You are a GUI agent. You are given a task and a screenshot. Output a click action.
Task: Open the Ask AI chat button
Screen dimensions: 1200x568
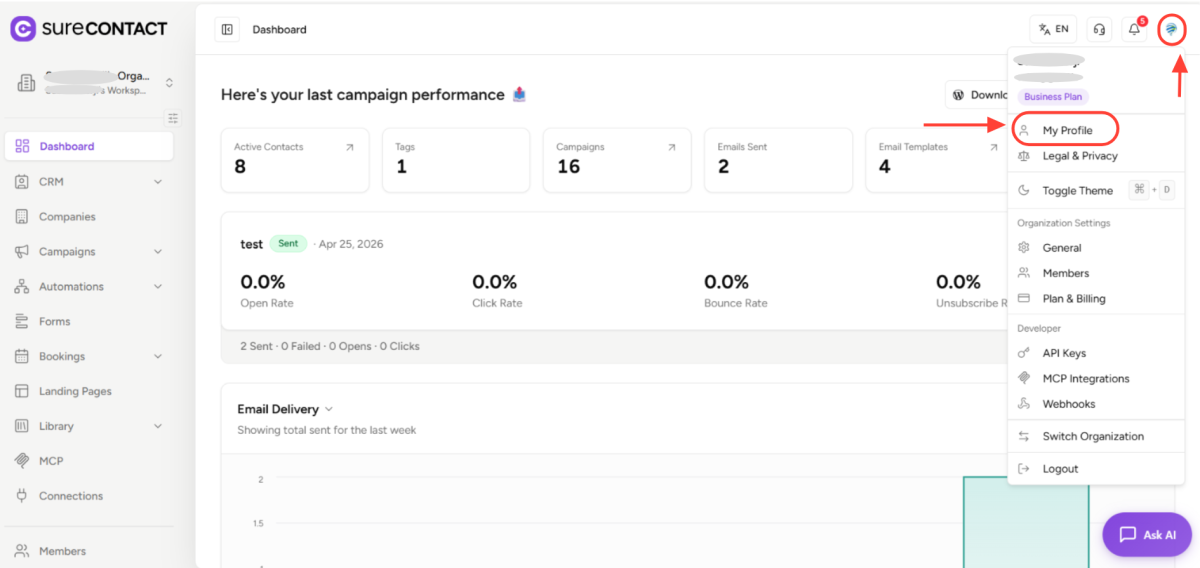[x=1147, y=535]
